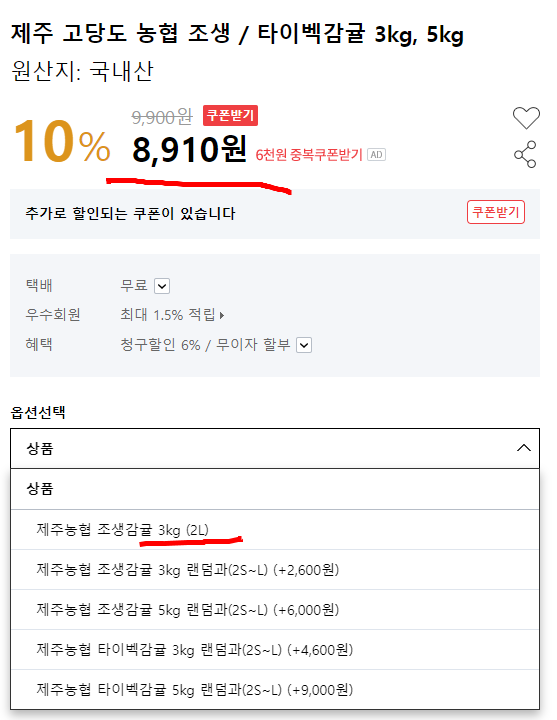Collapse the 상품 option dropdown chevron

tap(524, 448)
